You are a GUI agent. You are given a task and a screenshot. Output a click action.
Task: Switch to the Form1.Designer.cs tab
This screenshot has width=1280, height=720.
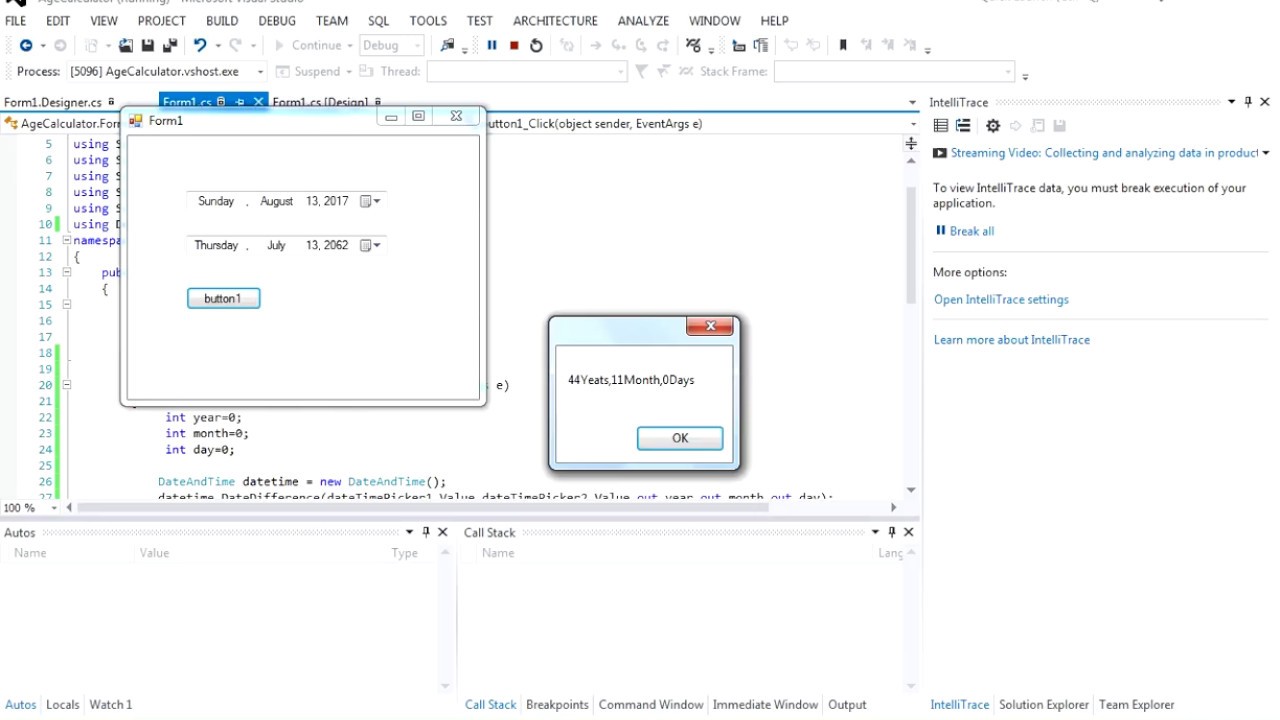click(53, 102)
